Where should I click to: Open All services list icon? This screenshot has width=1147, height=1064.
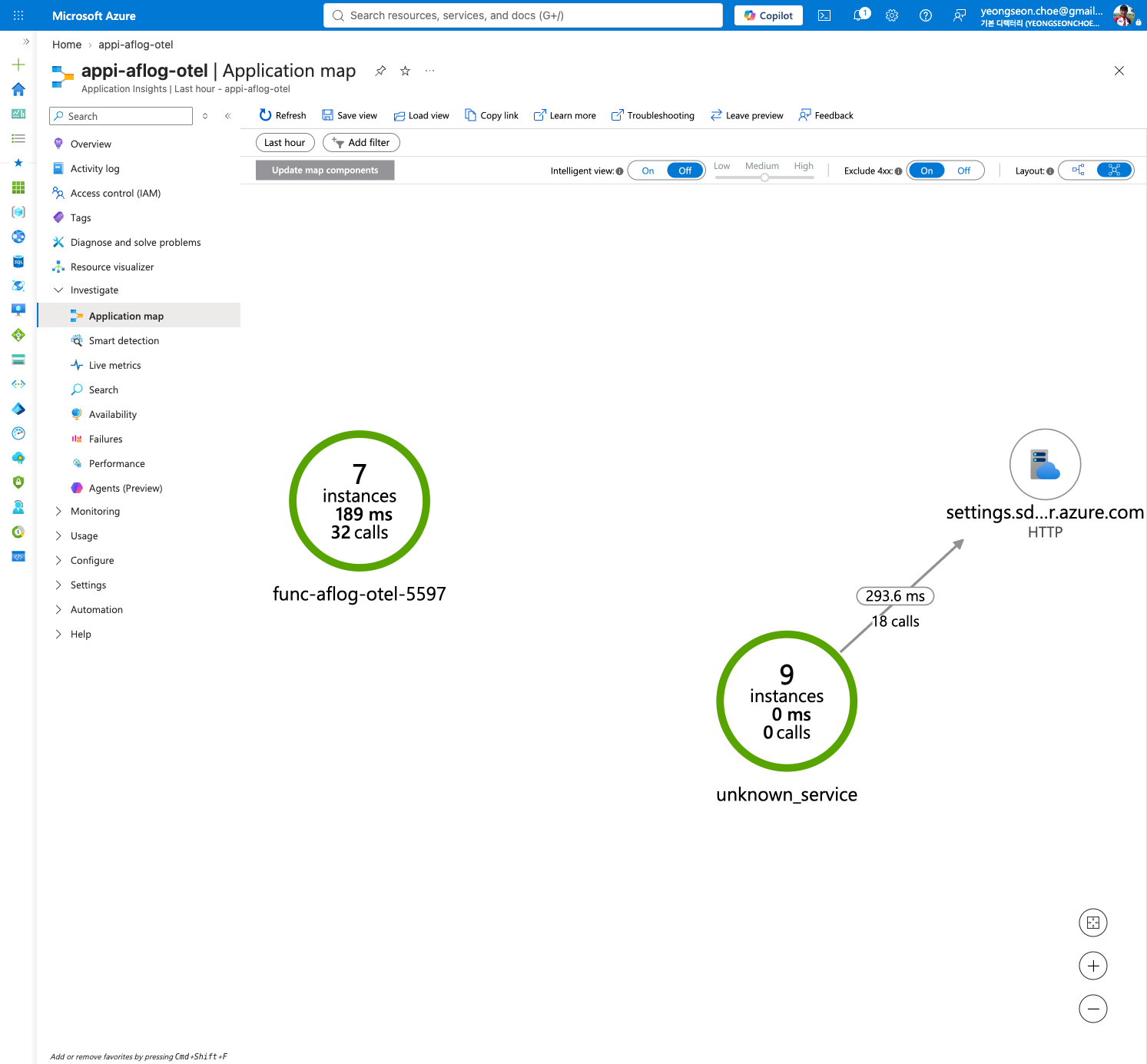(x=18, y=138)
